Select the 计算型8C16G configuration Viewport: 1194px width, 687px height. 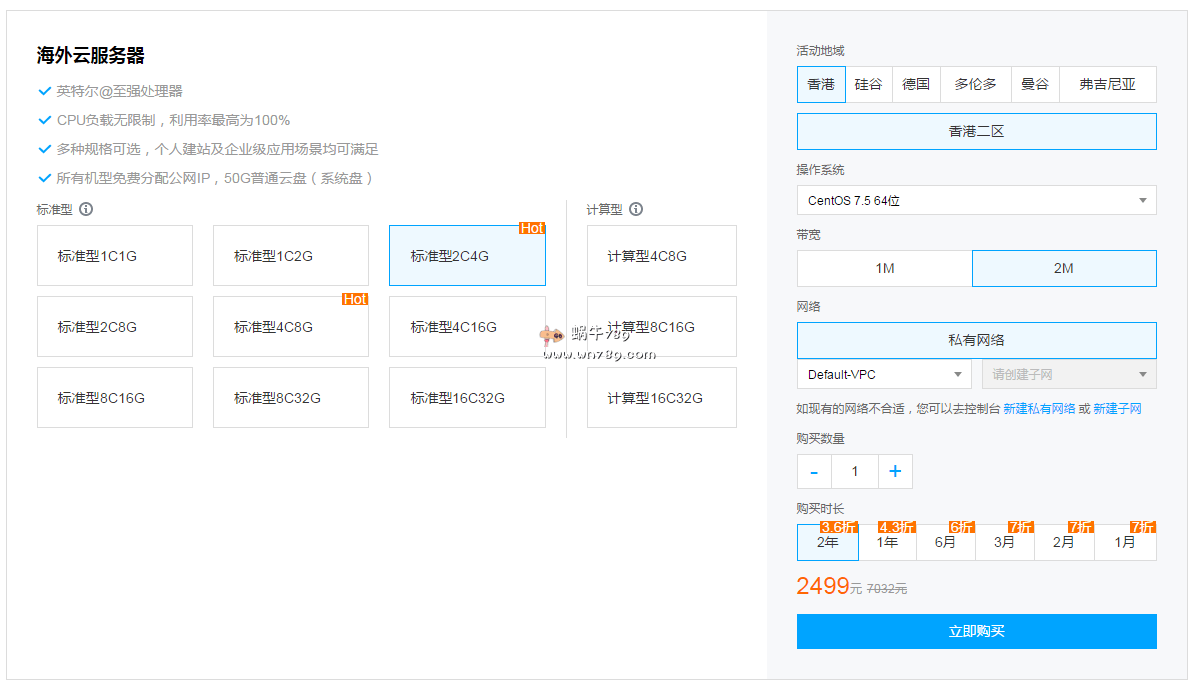pos(661,327)
